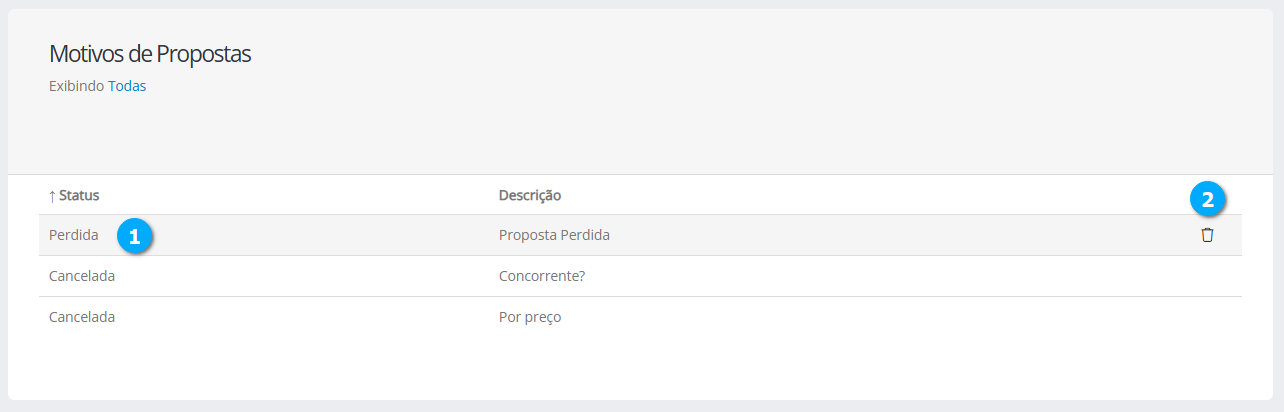Select the second table row
Viewport: 1284px width, 412px height.
click(800, 276)
